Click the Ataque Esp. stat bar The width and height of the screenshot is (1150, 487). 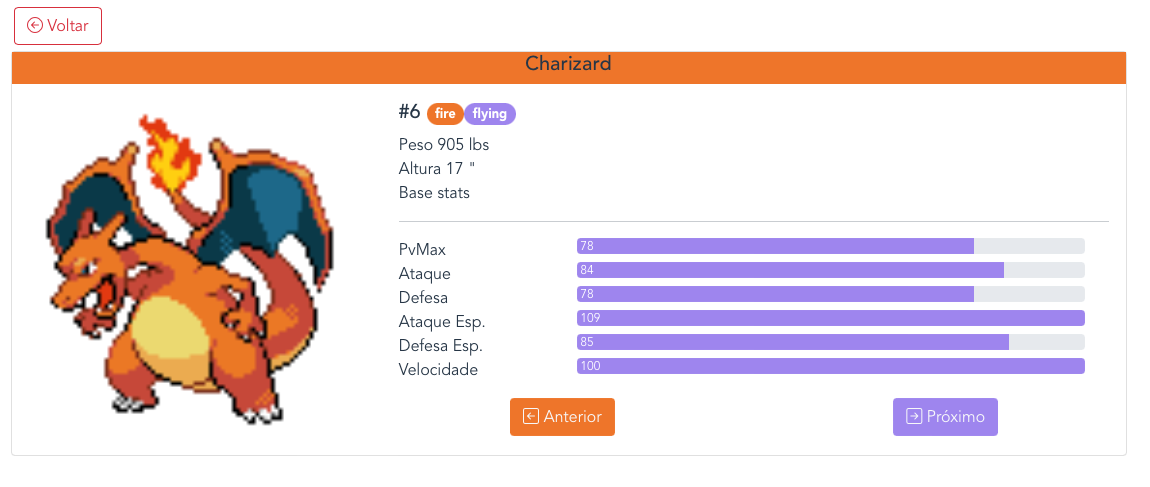(830, 318)
